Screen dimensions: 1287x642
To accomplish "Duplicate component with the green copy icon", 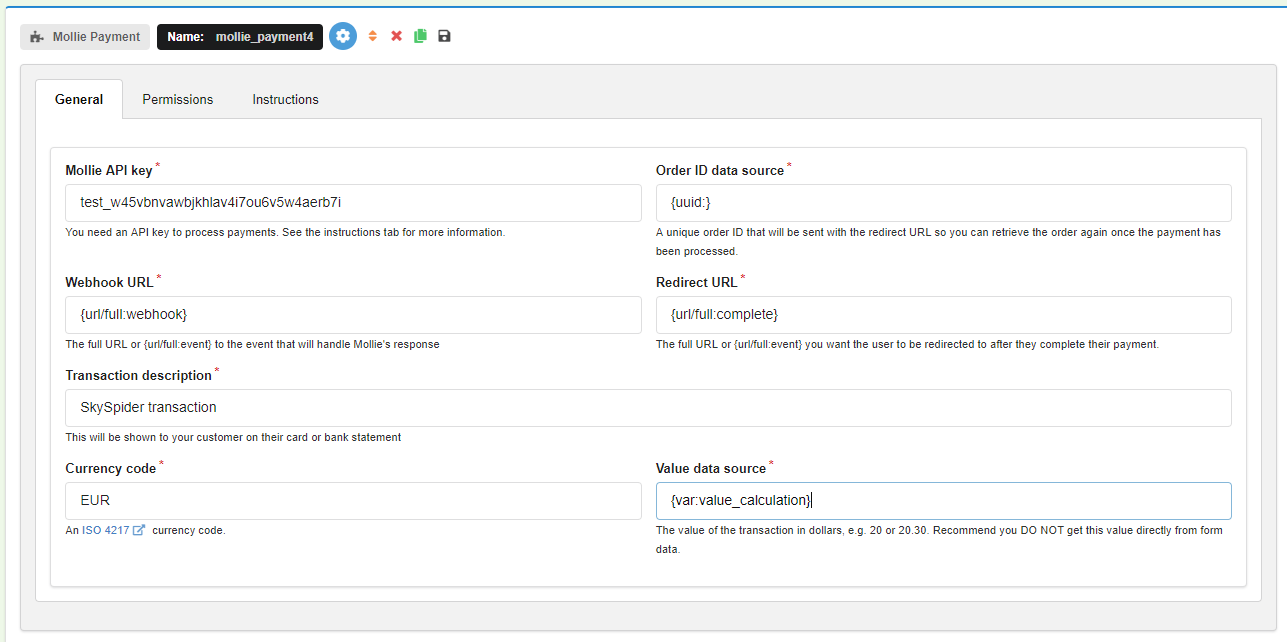I will (x=420, y=36).
